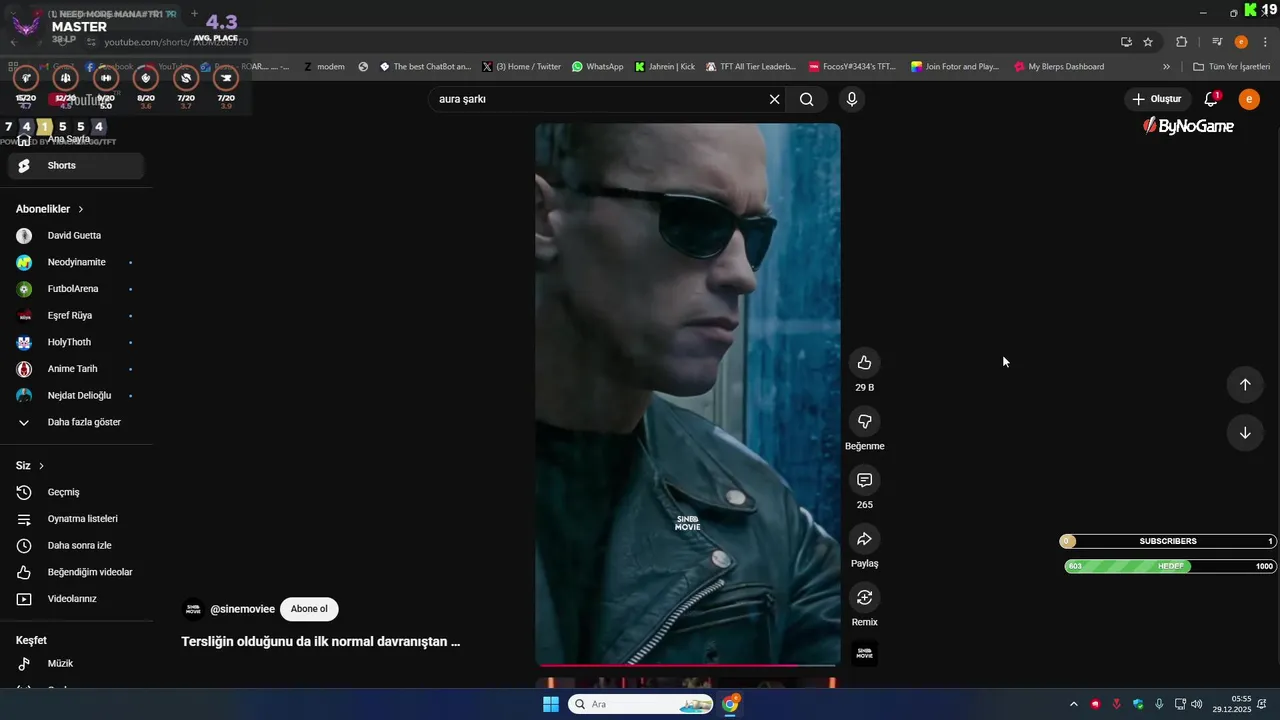Click the short's title text 'Tersliğin olduğunu...'

click(320, 642)
